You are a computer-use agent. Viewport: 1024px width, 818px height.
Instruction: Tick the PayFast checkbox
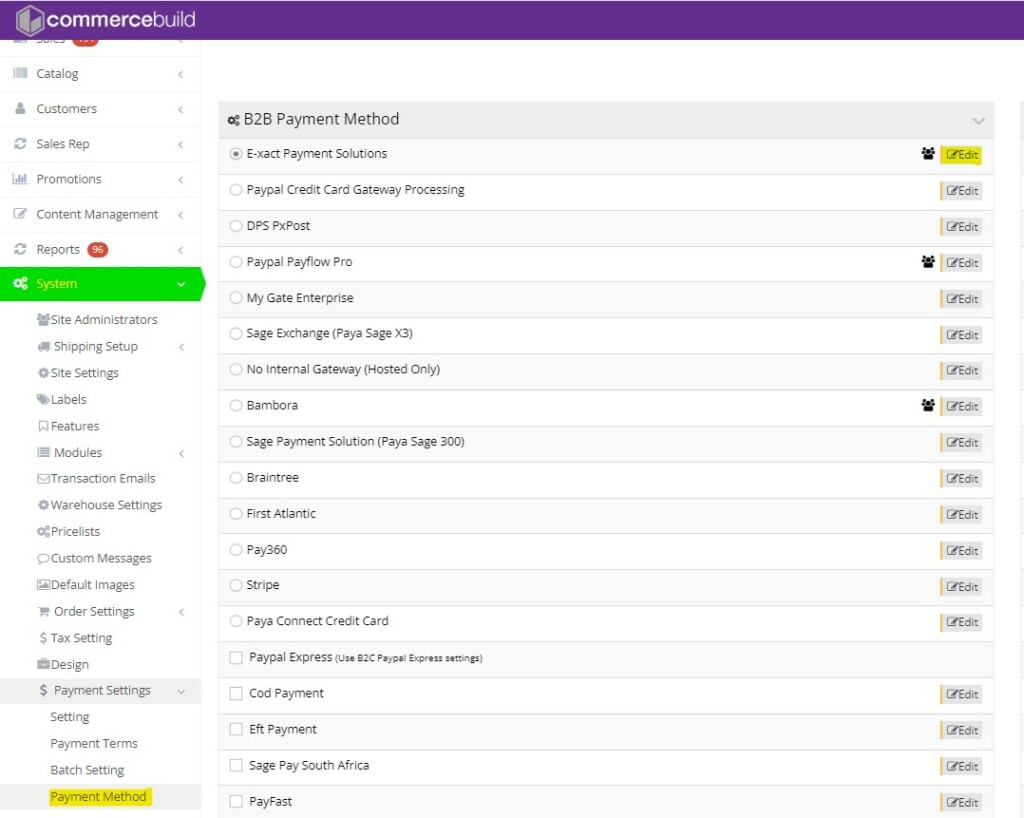[x=236, y=801]
